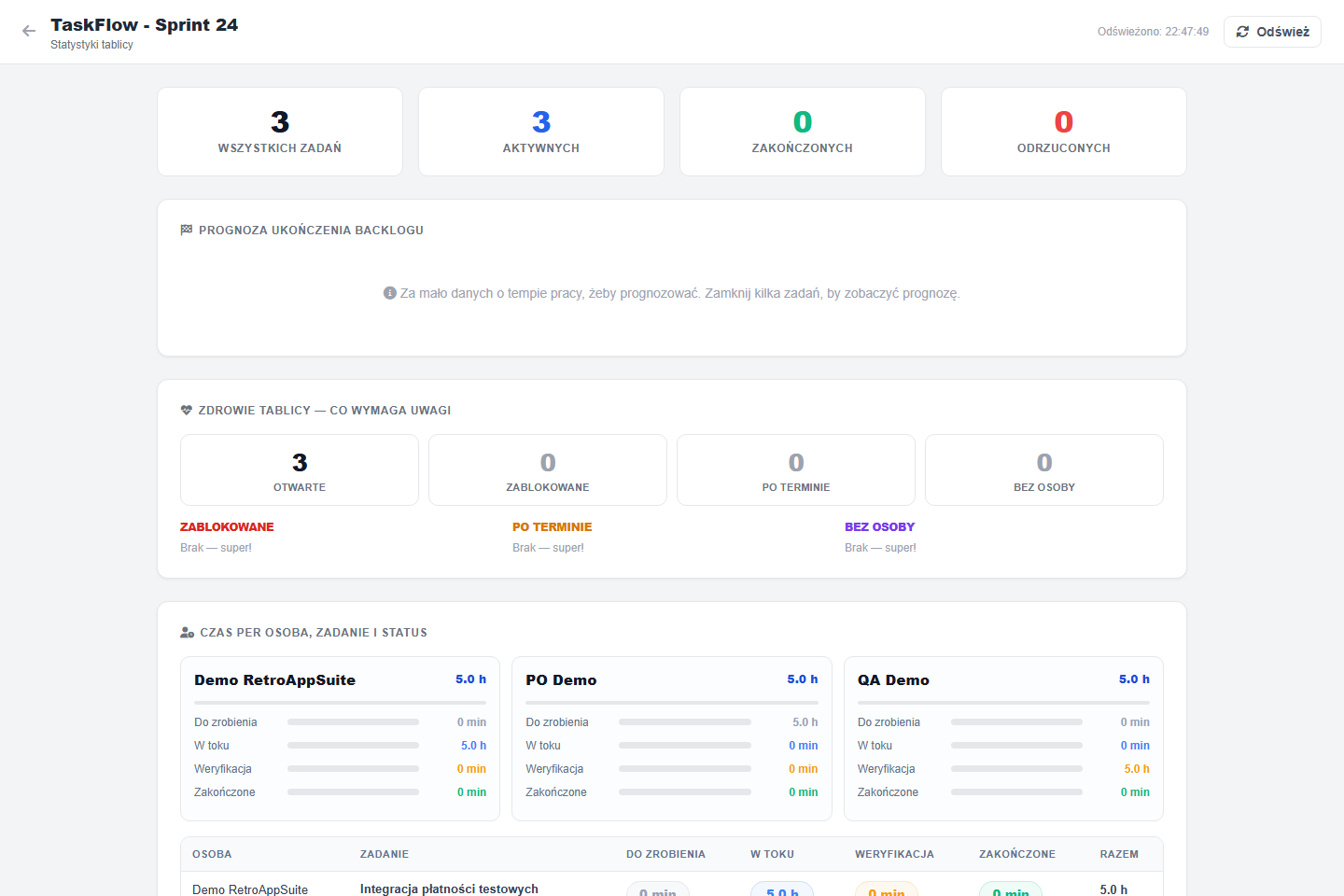
Task: Click the Zadanie column header
Action: (x=385, y=854)
